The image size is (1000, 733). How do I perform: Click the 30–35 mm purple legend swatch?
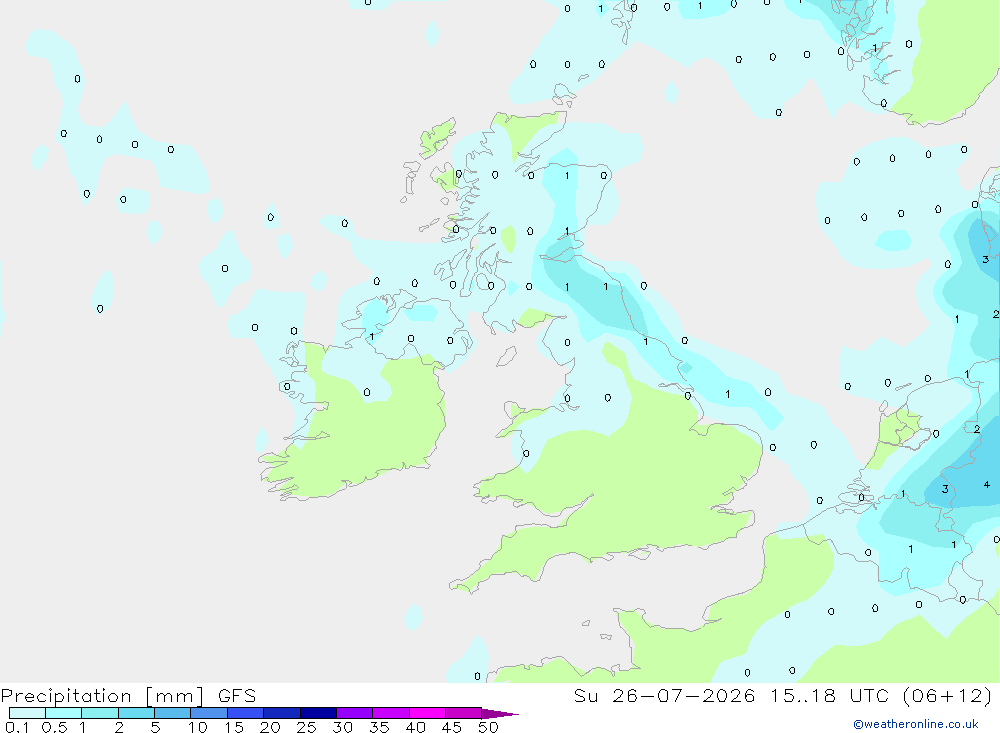(x=355, y=713)
